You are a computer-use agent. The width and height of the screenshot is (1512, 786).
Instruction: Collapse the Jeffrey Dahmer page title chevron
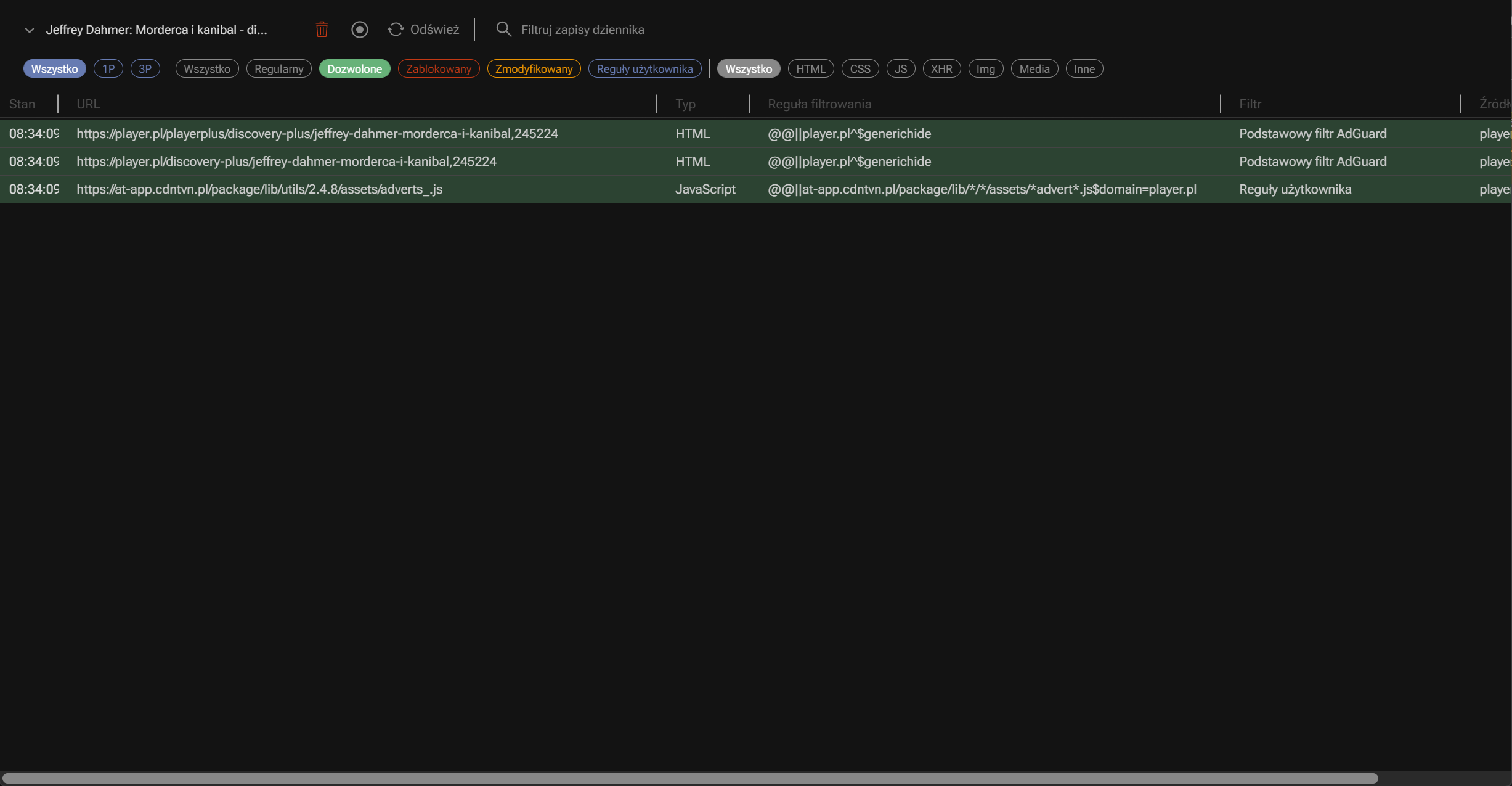click(x=29, y=30)
